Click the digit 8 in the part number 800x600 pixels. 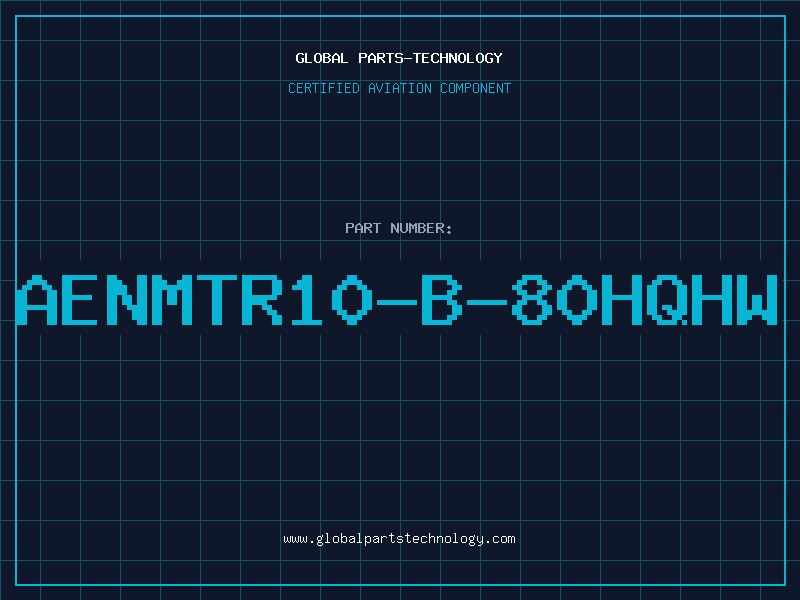pyautogui.click(x=532, y=299)
